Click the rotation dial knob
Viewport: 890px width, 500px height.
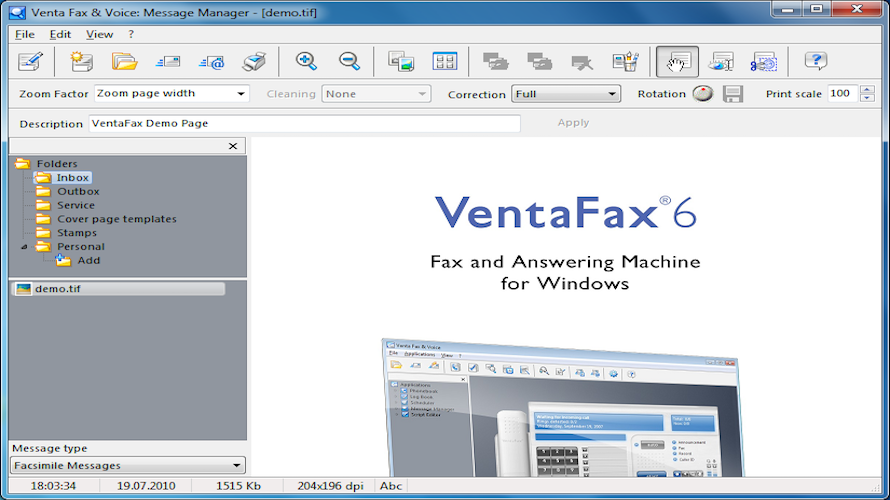click(703, 94)
